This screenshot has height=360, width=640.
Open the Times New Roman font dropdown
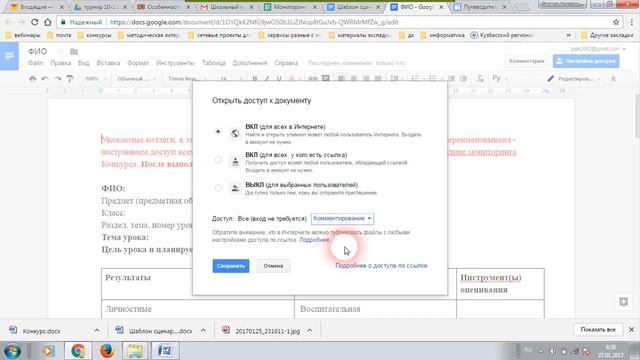[x=187, y=78]
